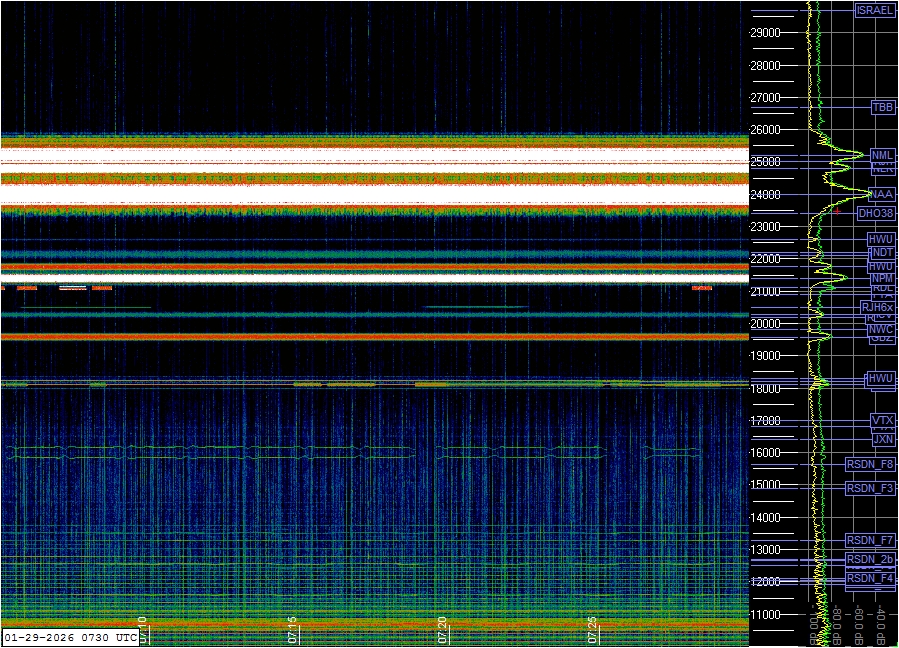899x648 pixels.
Task: Select the TBB transmitter label
Action: (882, 107)
